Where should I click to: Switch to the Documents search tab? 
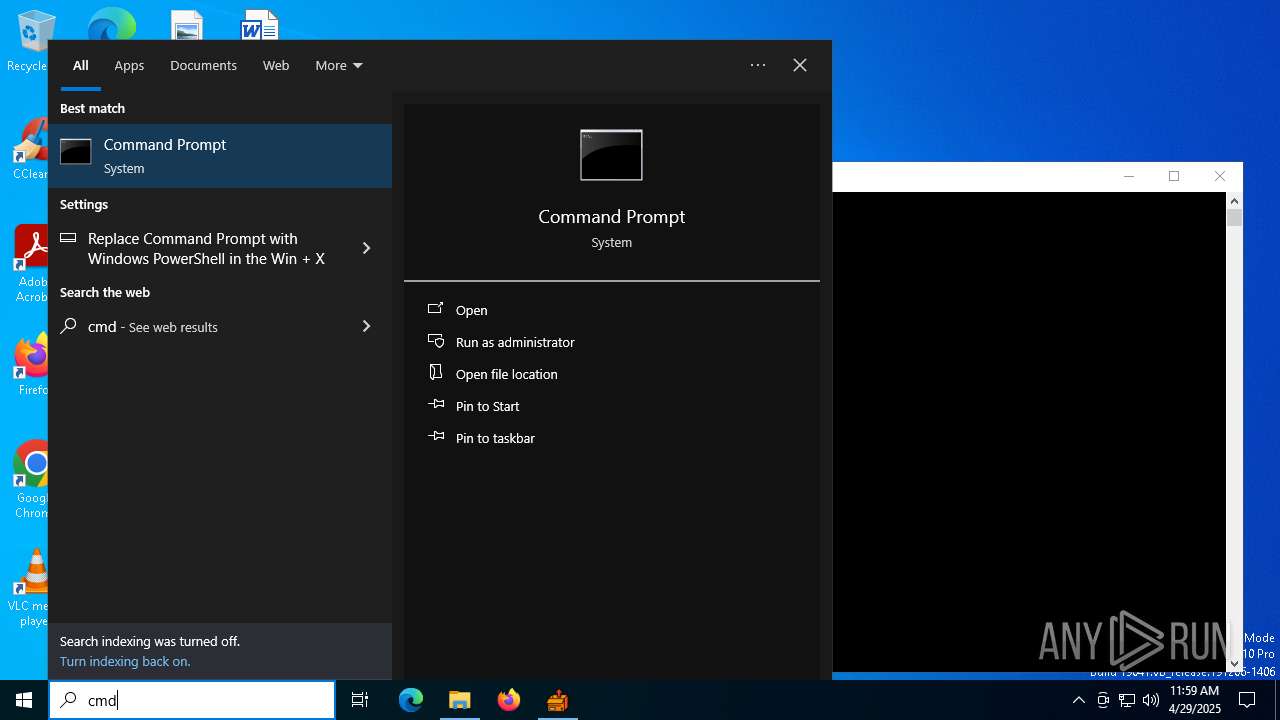203,65
